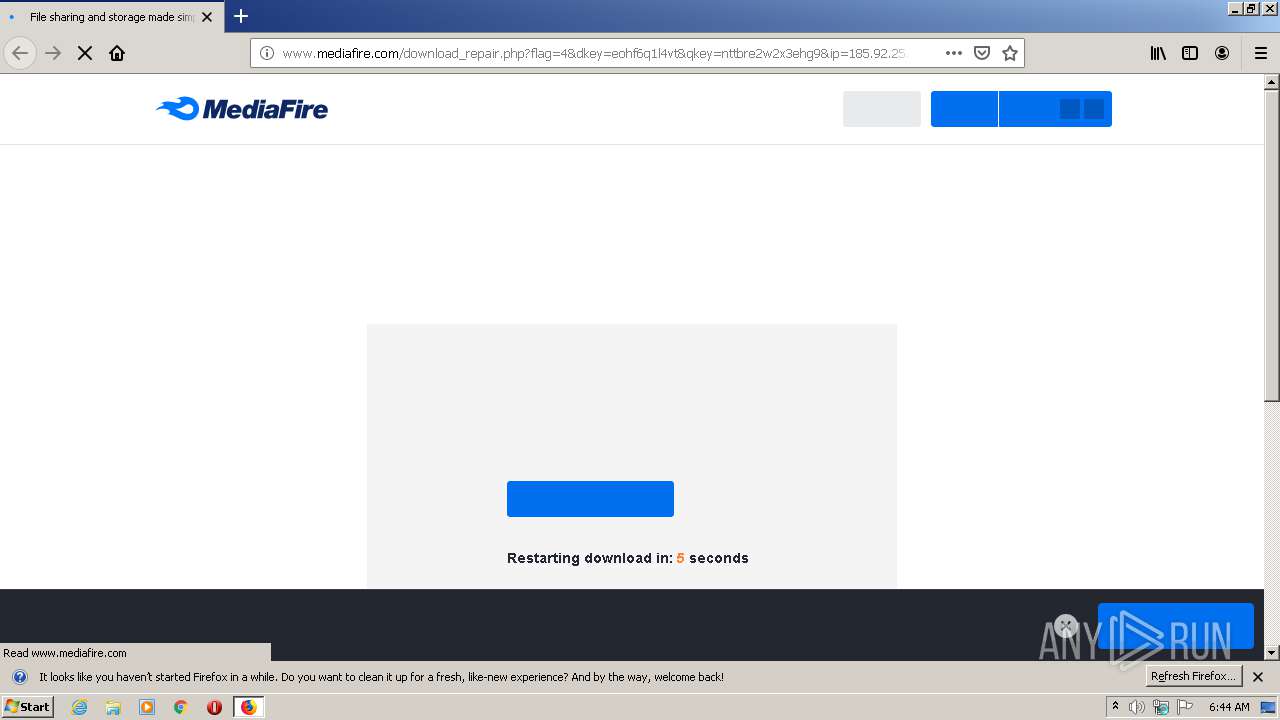1280x720 pixels.
Task: Open the network tray icon
Action: click(1161, 707)
